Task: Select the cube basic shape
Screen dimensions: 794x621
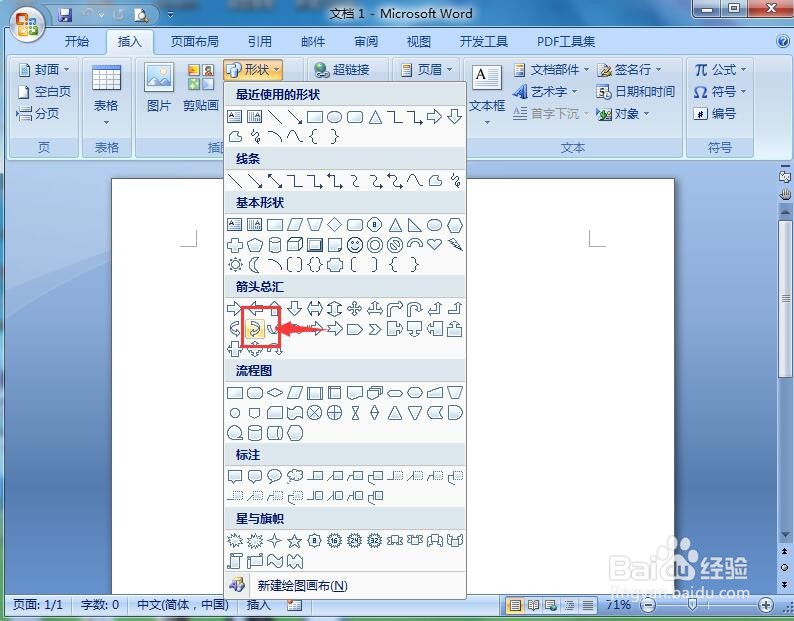Action: click(x=295, y=245)
